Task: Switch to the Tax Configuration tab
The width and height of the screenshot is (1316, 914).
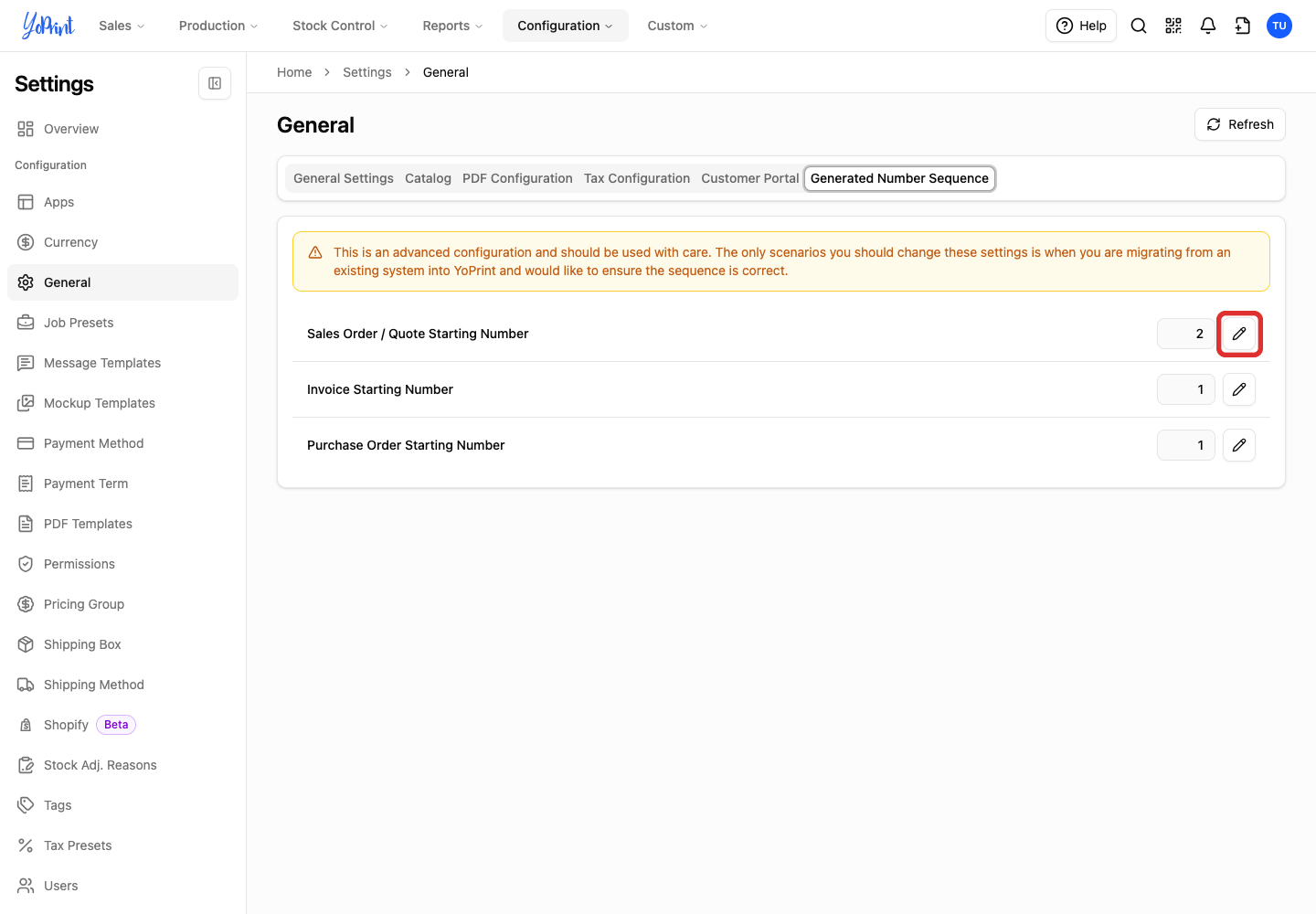Action: click(x=637, y=178)
